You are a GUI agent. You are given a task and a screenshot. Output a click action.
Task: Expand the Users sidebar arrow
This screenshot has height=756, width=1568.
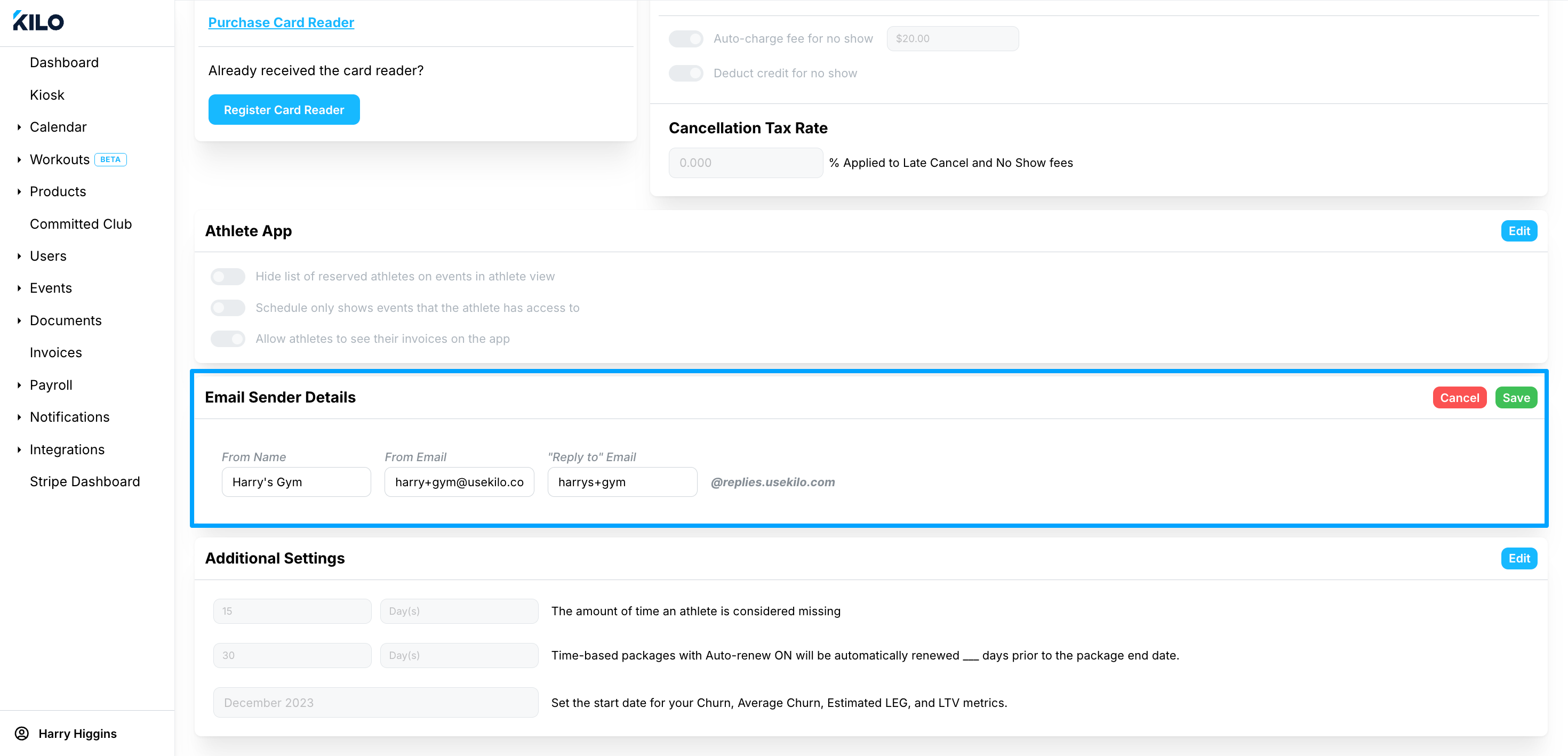click(20, 256)
